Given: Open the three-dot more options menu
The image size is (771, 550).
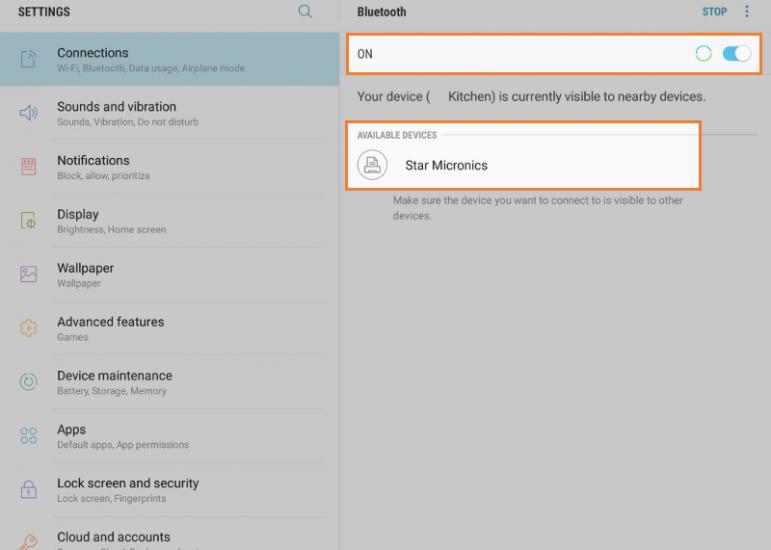Looking at the screenshot, I should [x=746, y=12].
